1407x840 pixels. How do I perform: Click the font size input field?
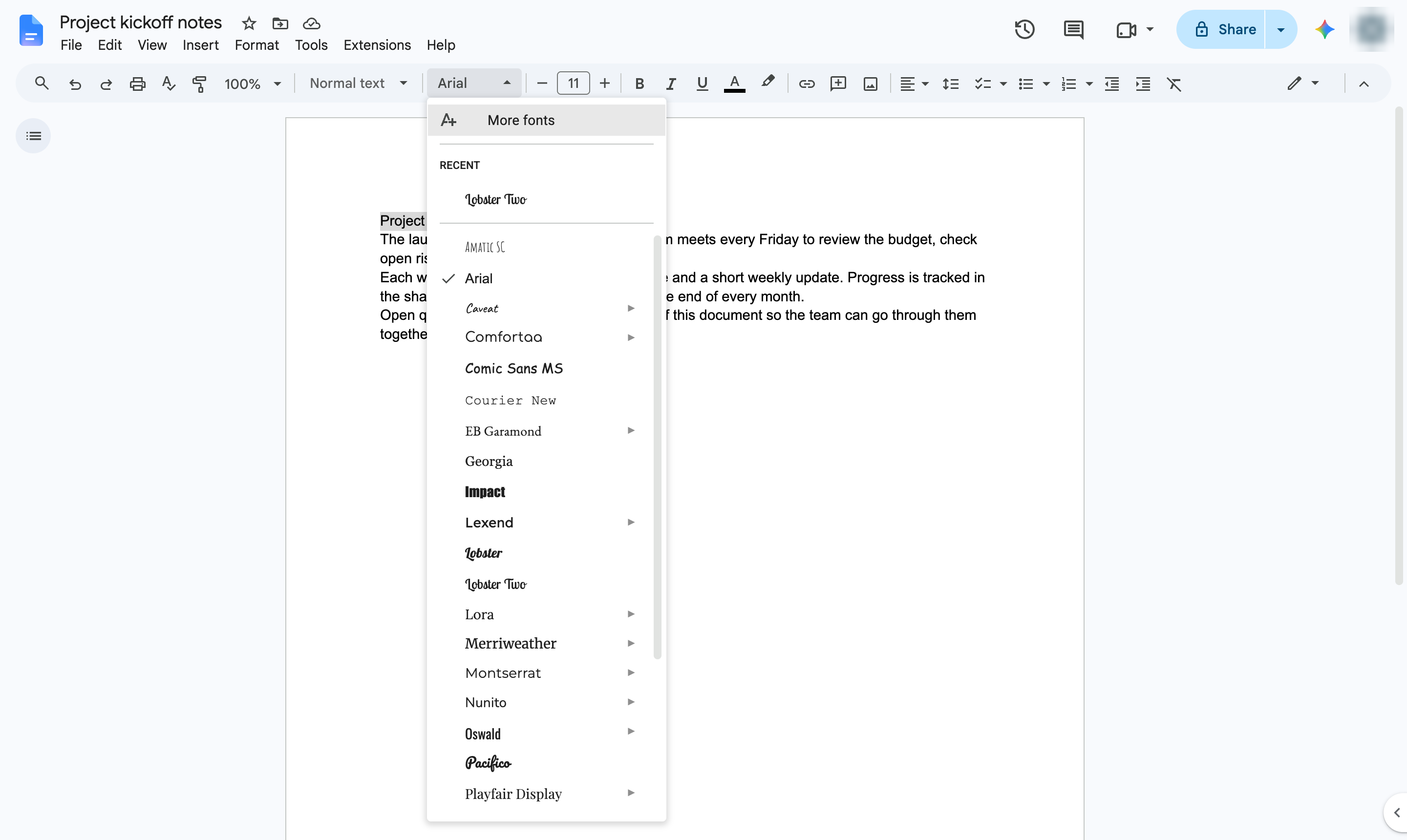click(x=573, y=84)
